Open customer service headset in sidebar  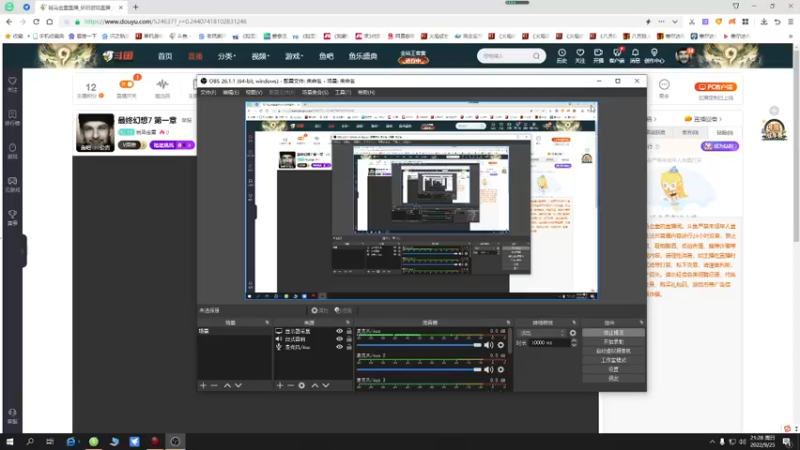coord(12,415)
